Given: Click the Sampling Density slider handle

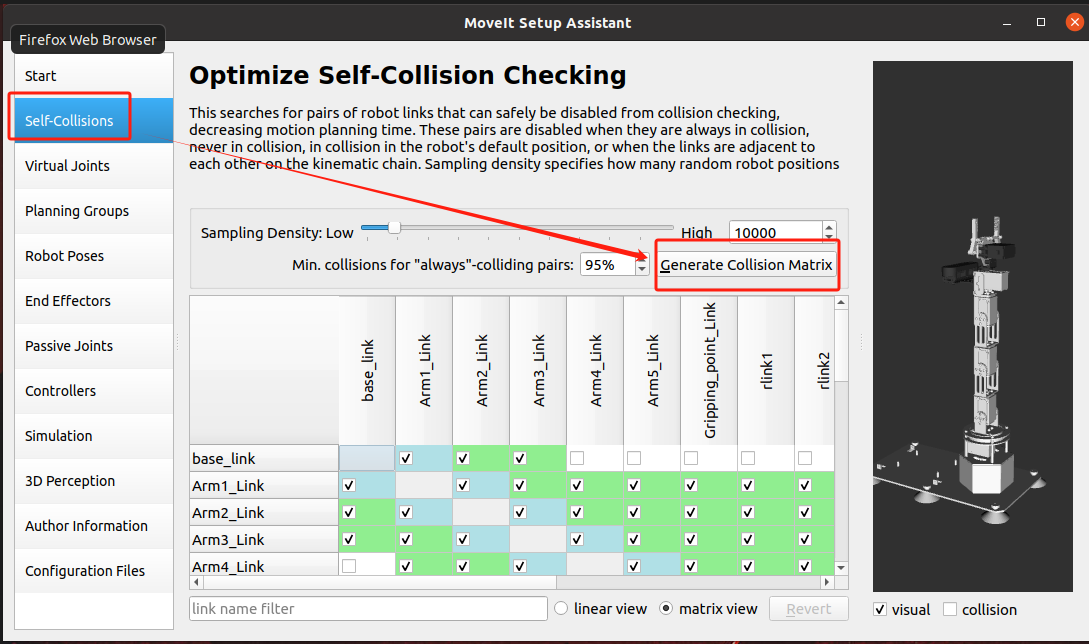Looking at the screenshot, I should (394, 227).
